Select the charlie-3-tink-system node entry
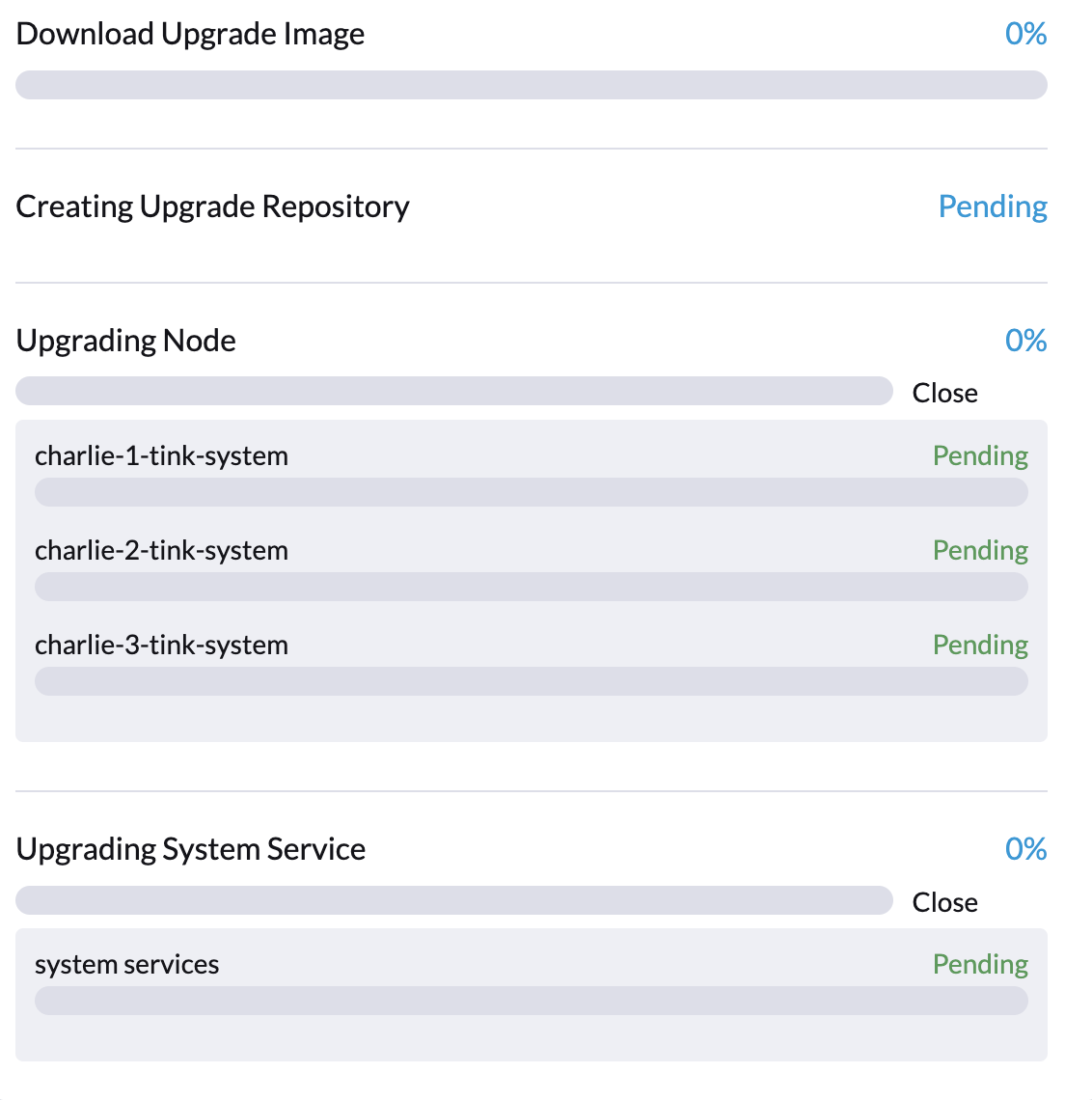Image resolution: width=1092 pixels, height=1100 pixels. click(x=161, y=645)
